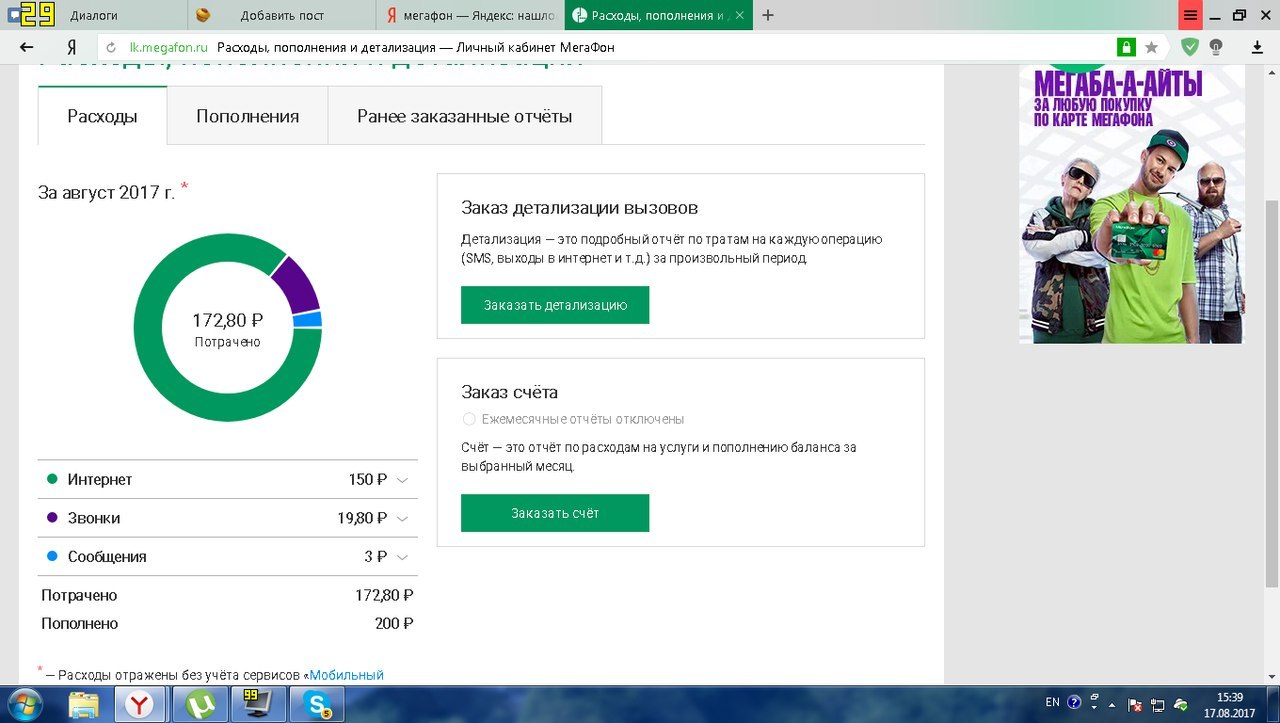Click the green secure connection lock icon
The height and width of the screenshot is (723, 1280).
(x=1126, y=47)
